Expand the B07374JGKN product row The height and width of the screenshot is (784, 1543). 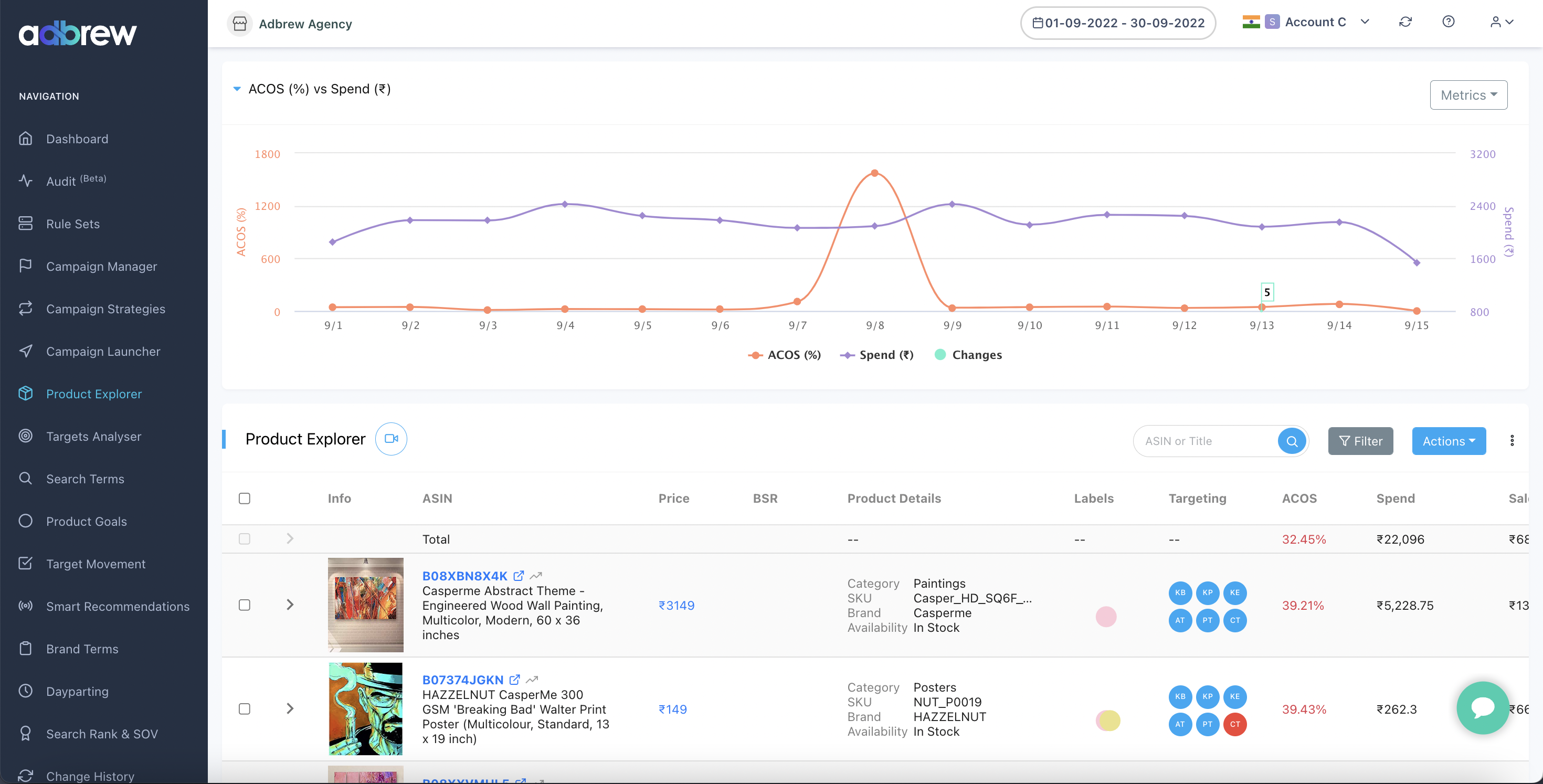coord(290,709)
